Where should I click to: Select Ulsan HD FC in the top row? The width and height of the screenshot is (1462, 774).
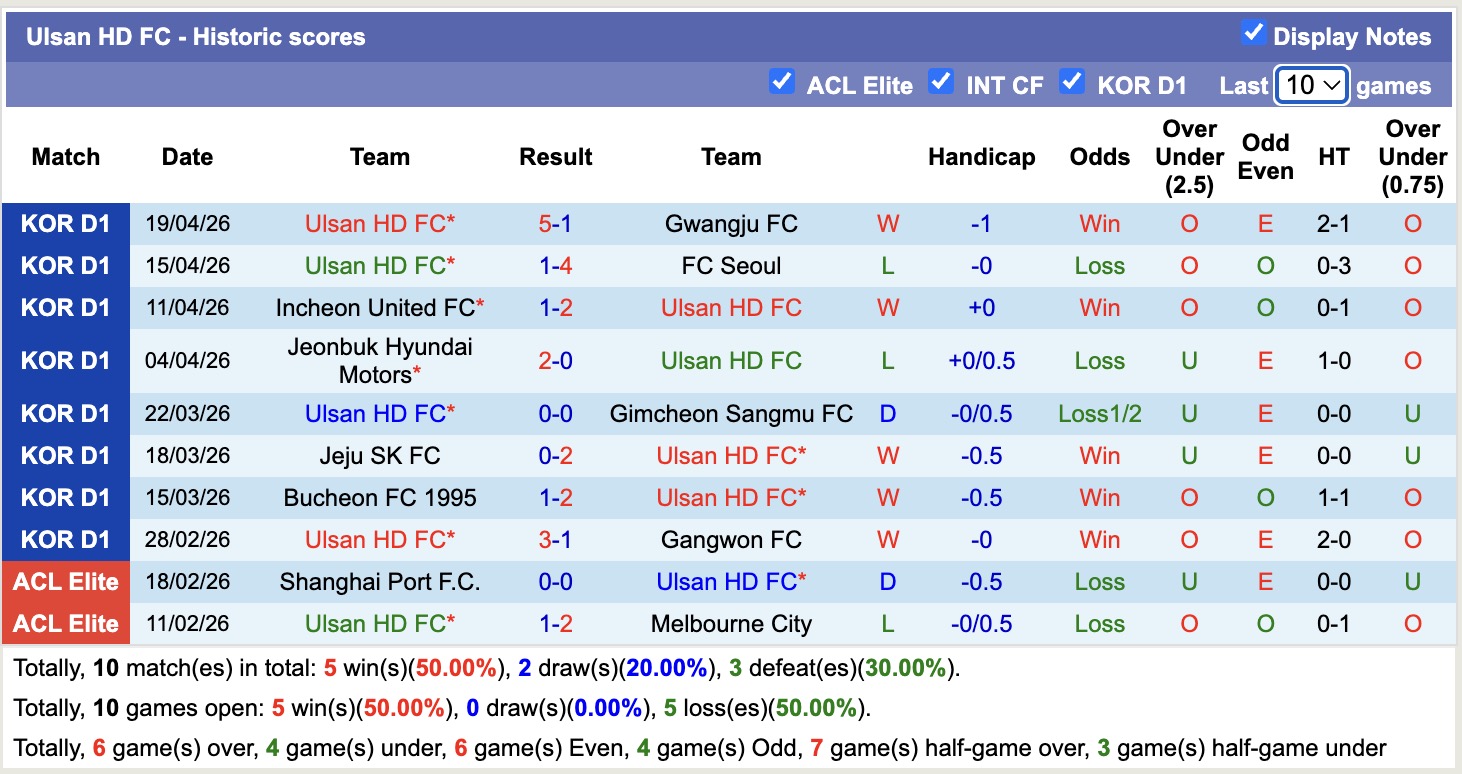coord(379,223)
